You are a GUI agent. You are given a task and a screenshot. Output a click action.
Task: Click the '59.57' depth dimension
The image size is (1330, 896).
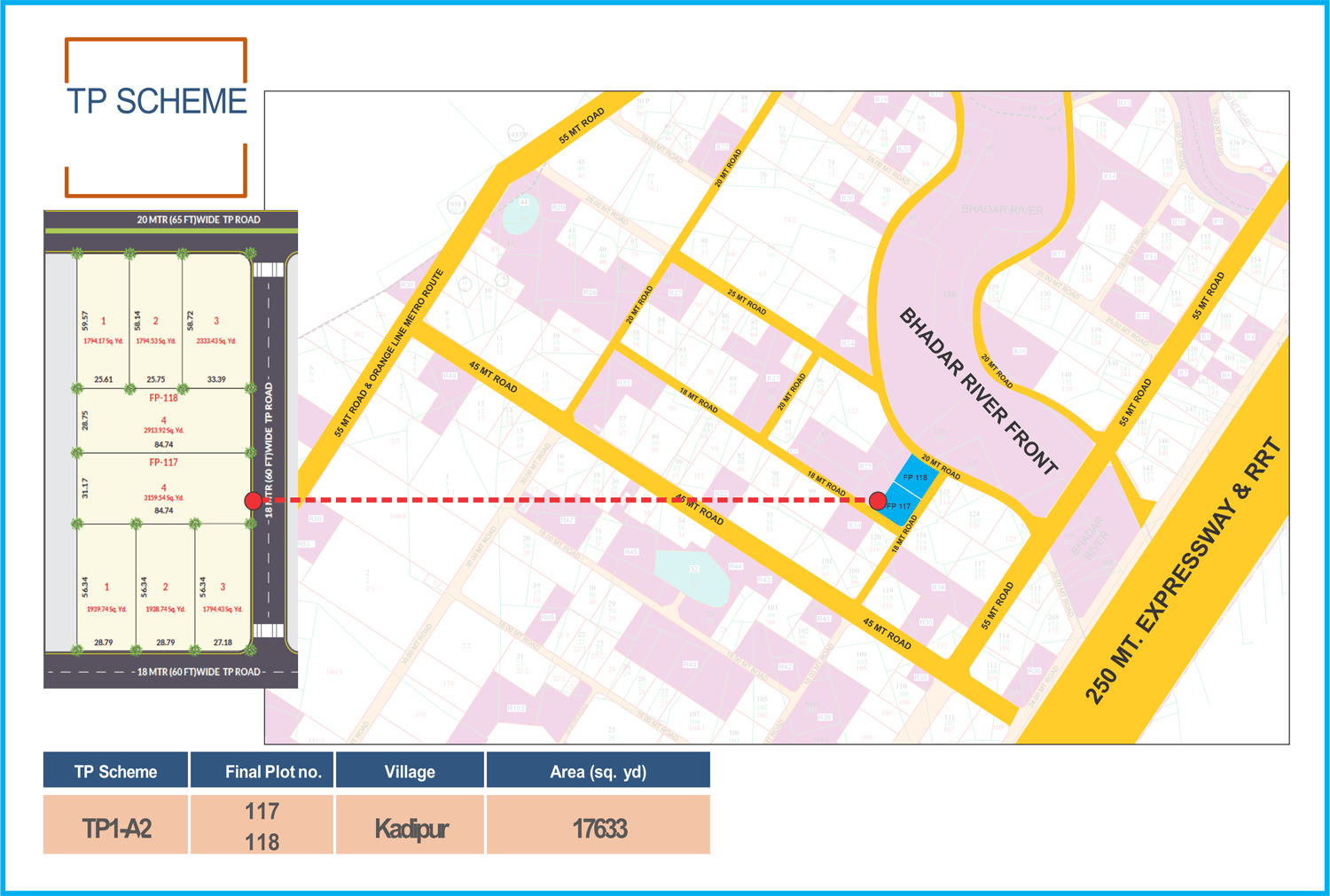coord(85,321)
